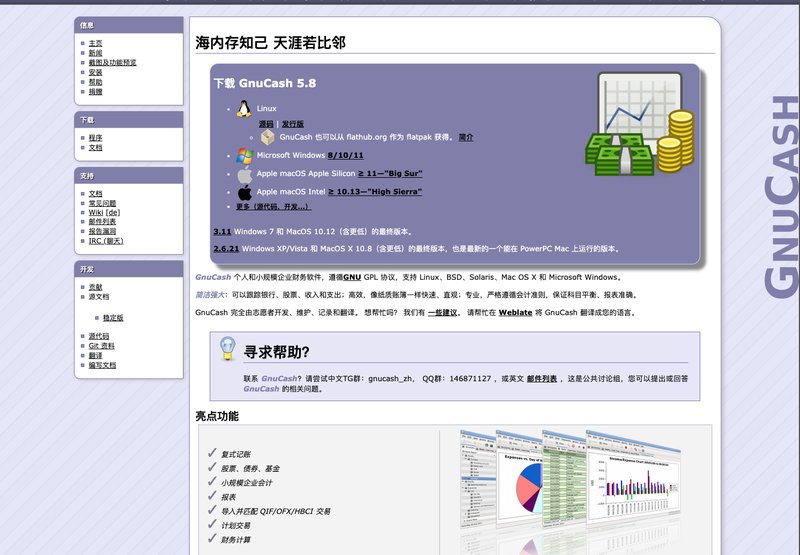Open 截图及功能预览 in the sidebar
This screenshot has height=555, width=800.
112,62
